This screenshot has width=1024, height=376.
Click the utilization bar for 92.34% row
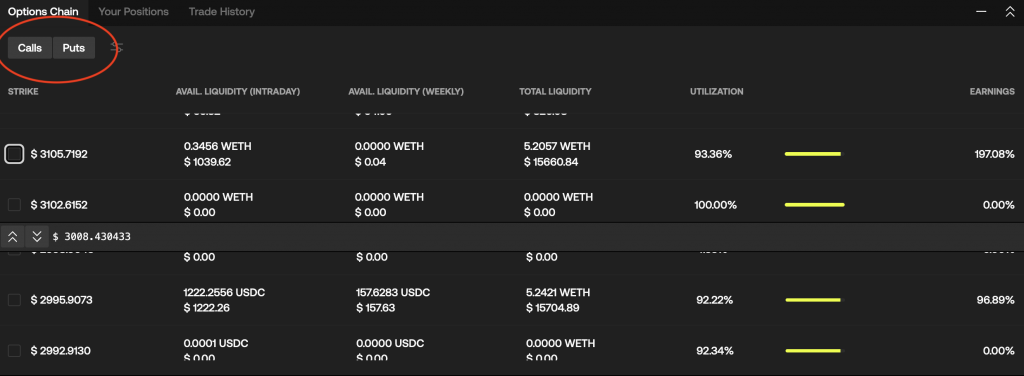814,351
